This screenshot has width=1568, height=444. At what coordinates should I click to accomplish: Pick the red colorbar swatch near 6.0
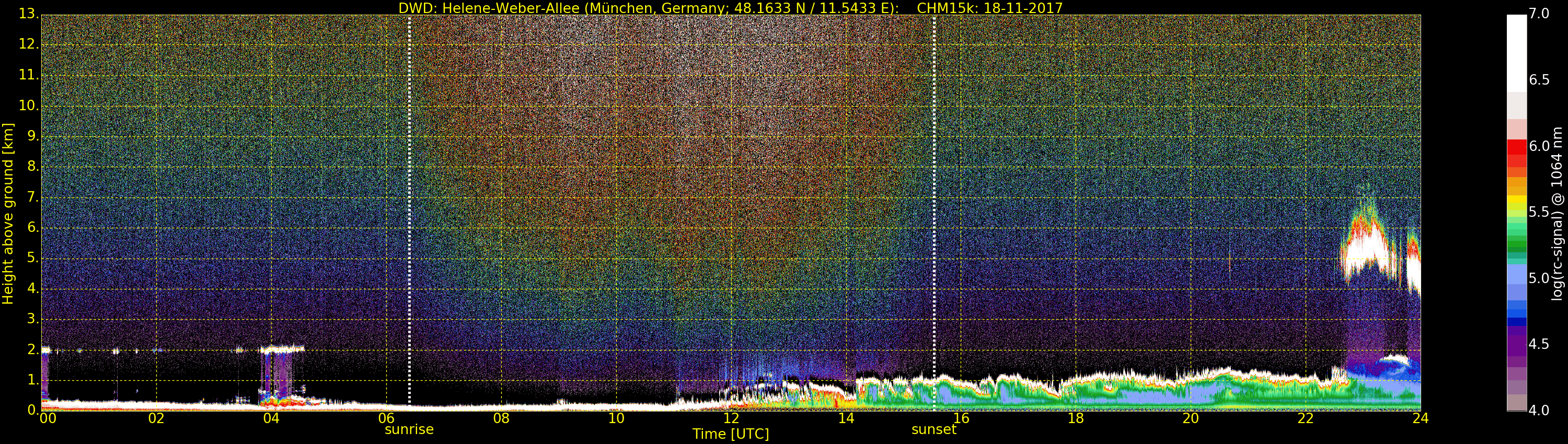pyautogui.click(x=1516, y=147)
